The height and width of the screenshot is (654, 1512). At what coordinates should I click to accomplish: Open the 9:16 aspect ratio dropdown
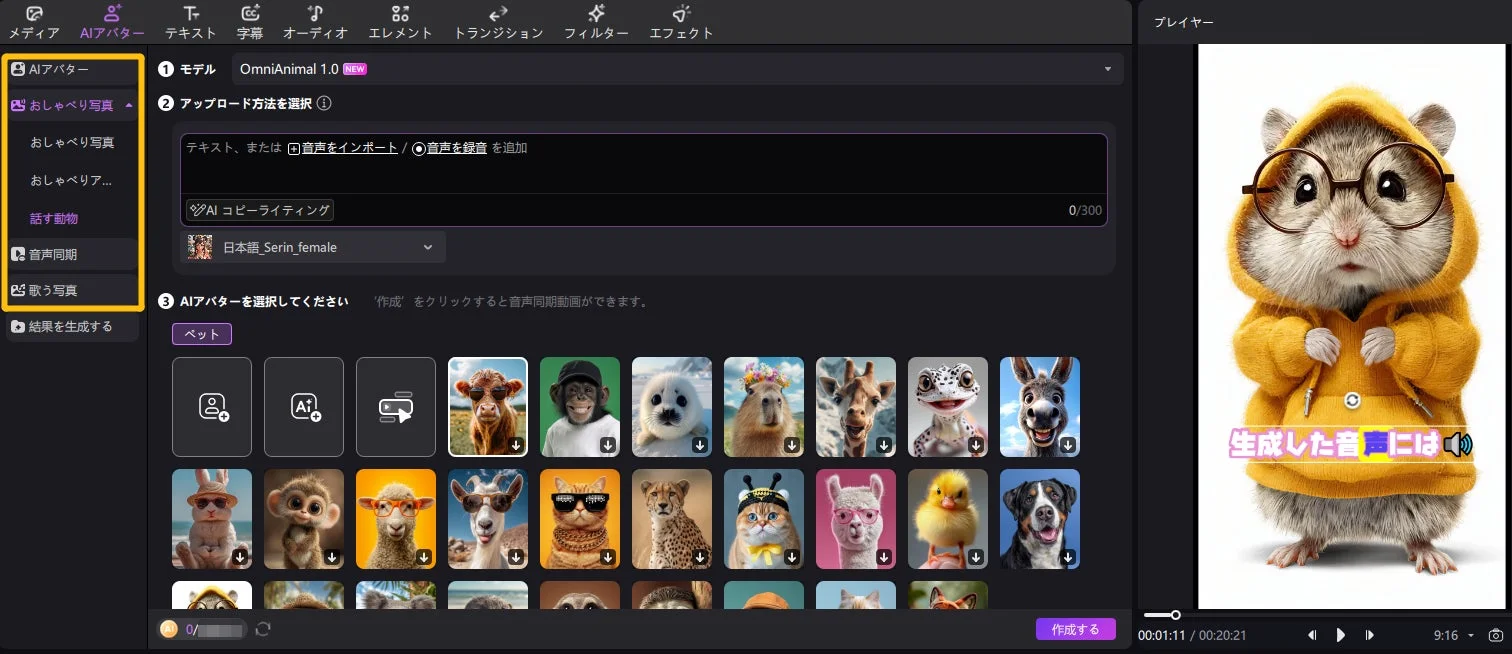(1452, 634)
